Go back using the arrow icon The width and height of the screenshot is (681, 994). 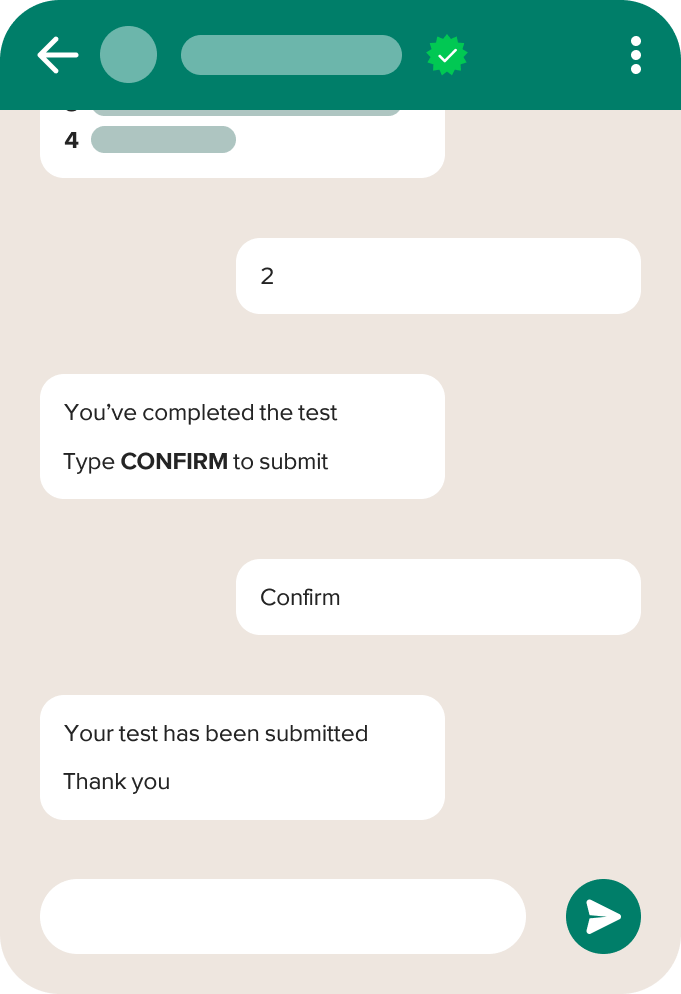coord(58,55)
